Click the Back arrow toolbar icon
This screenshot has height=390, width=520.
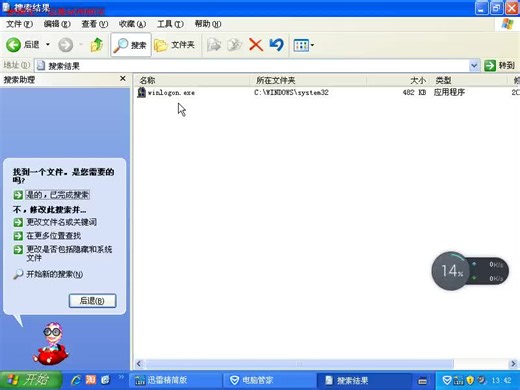(x=13, y=45)
